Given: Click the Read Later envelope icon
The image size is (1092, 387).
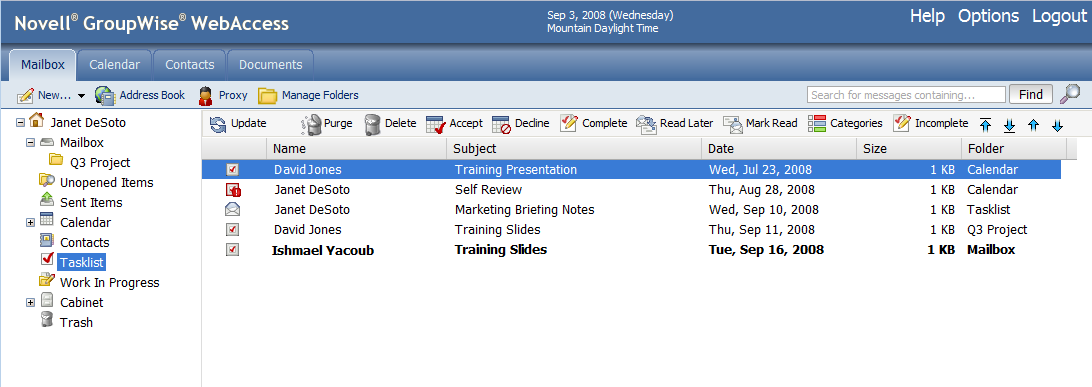Looking at the screenshot, I should pos(646,124).
